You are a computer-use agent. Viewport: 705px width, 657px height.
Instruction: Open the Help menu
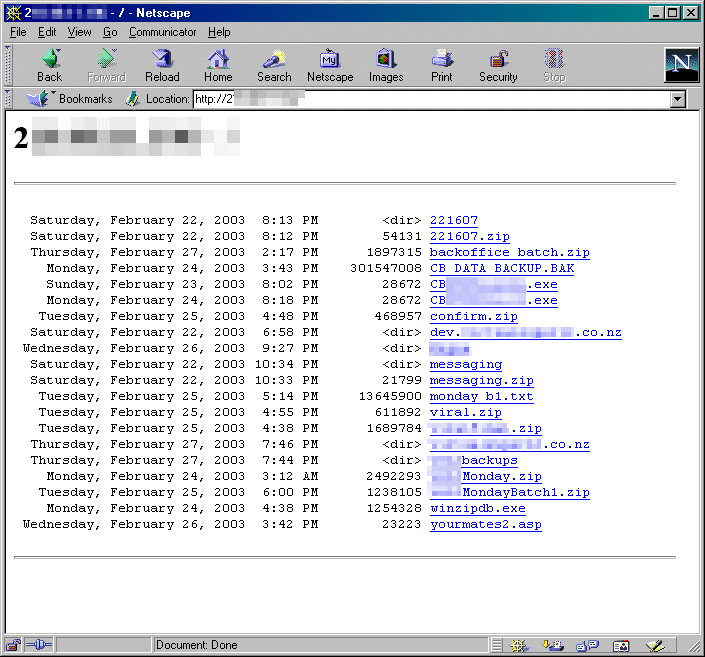click(218, 32)
